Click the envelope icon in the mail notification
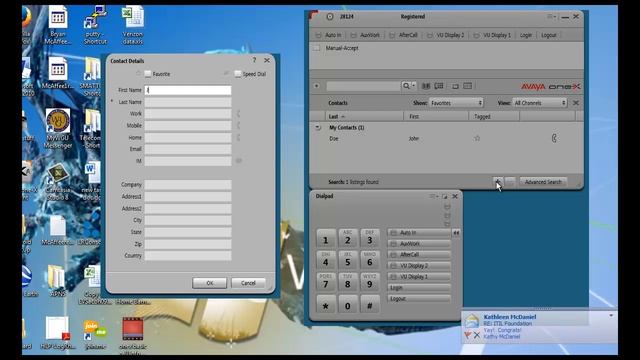Viewport: 640px width, 360px height. 472,321
